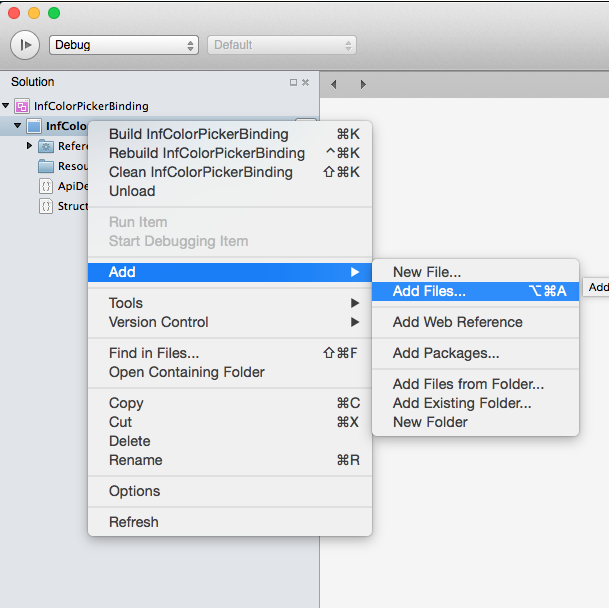609x608 pixels.
Task: Select the ApiDe file row
Action: pos(44,186)
